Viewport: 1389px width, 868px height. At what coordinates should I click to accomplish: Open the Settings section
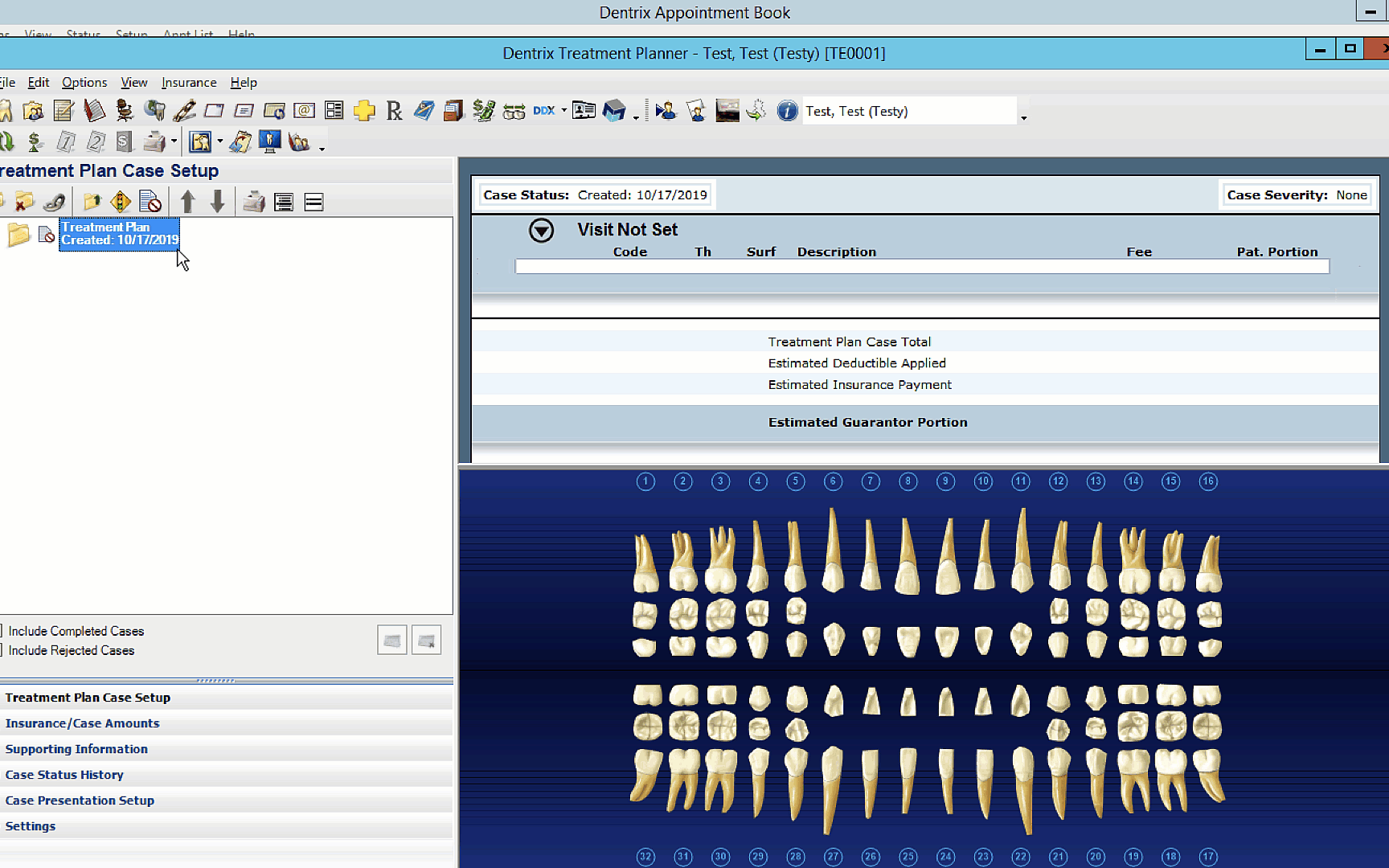coord(226,826)
